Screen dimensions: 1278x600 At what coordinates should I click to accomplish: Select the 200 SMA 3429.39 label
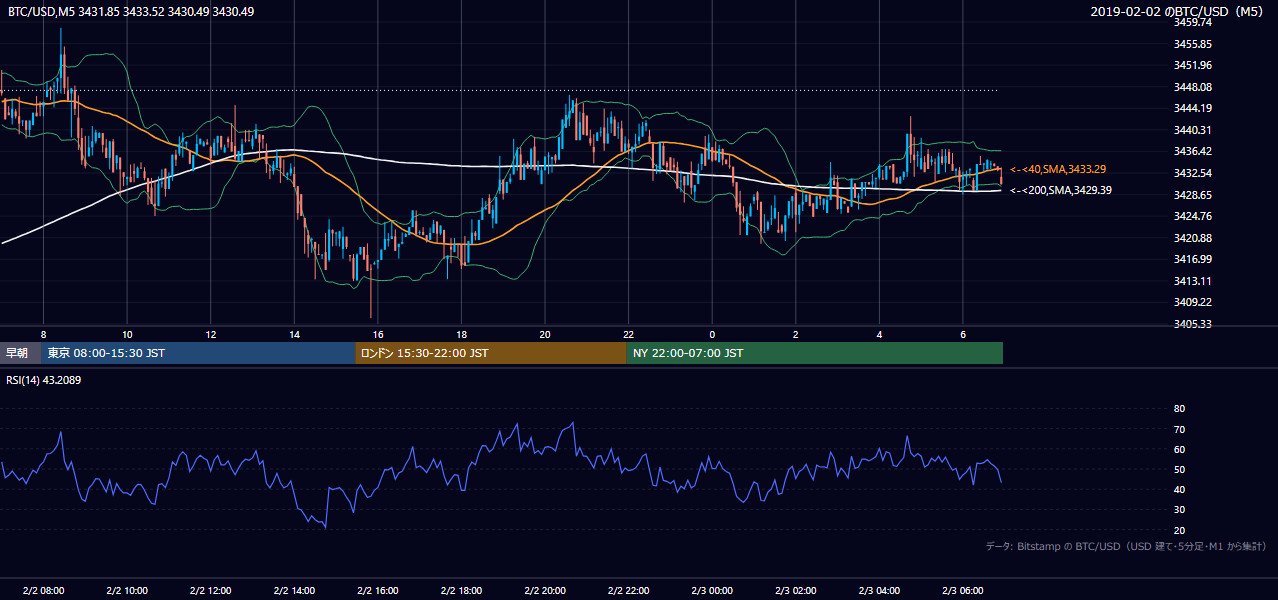[1061, 189]
